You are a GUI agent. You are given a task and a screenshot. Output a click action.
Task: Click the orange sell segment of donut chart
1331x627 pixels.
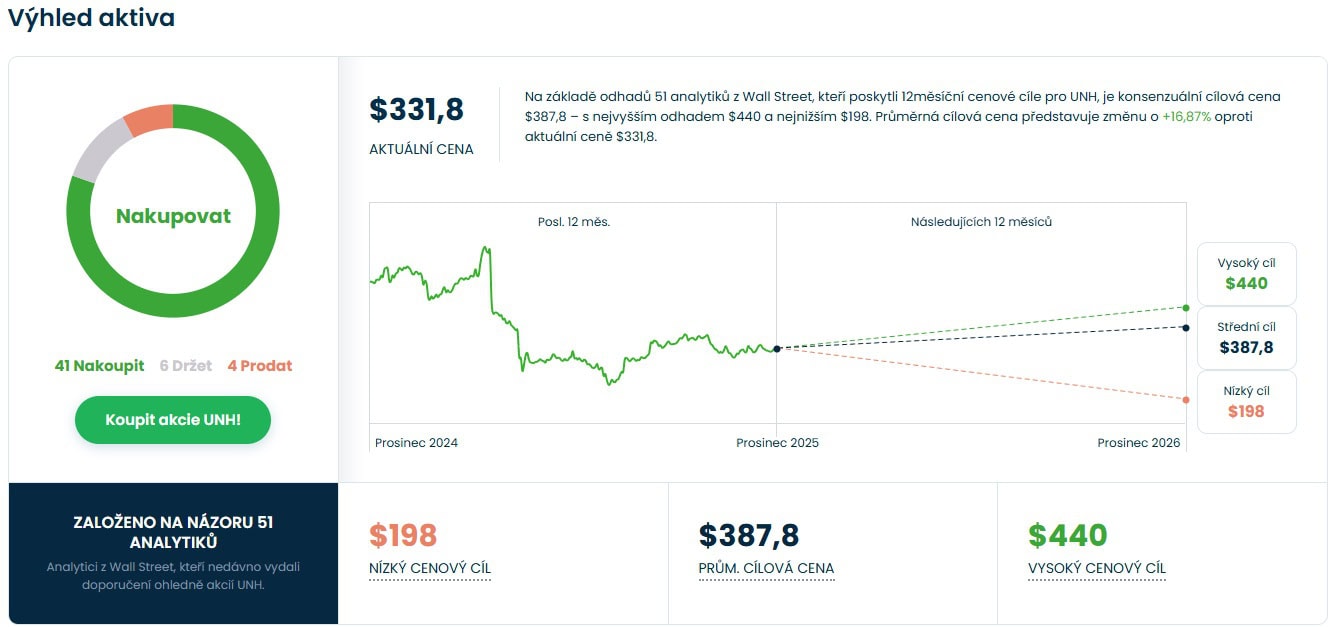tap(150, 119)
